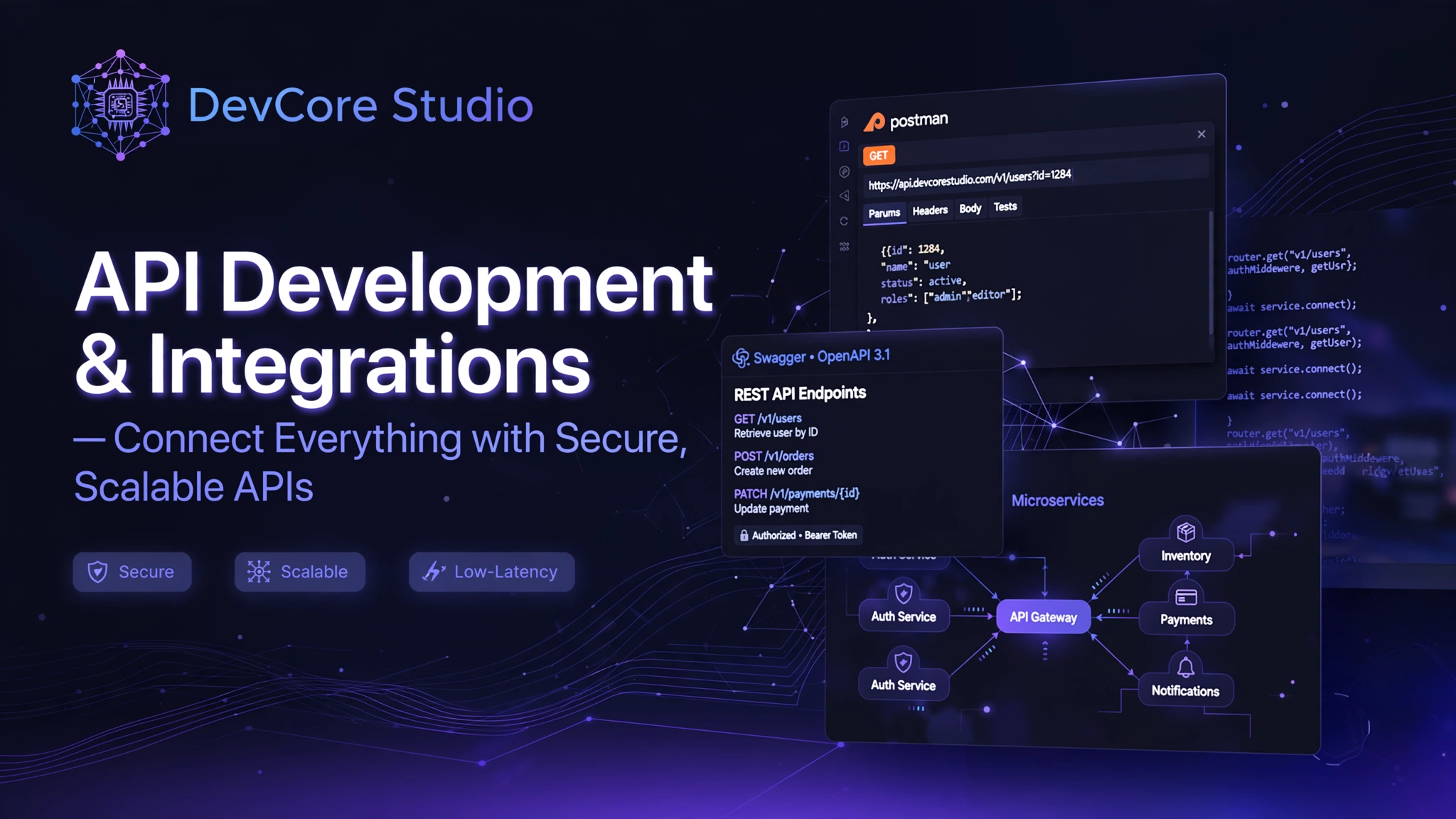
Task: Select the Body tab in Postman
Action: tap(970, 208)
